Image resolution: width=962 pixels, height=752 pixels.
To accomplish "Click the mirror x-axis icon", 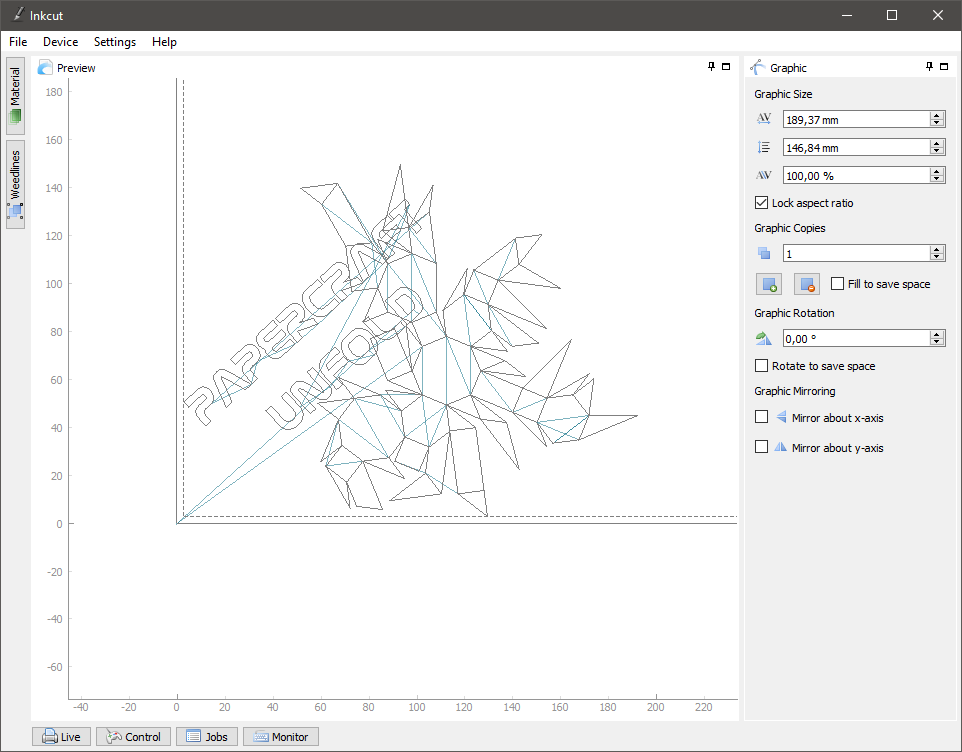I will pyautogui.click(x=781, y=417).
